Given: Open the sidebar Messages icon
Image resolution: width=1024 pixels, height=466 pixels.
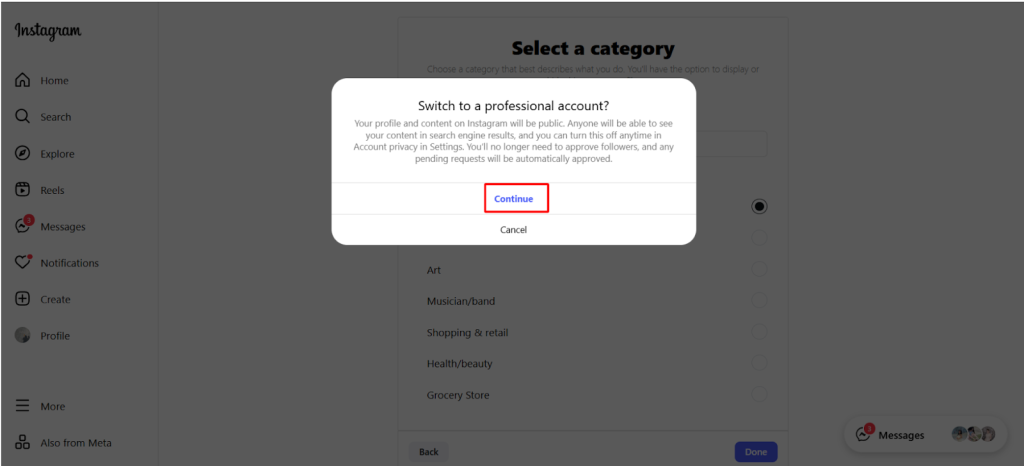Looking at the screenshot, I should (23, 227).
